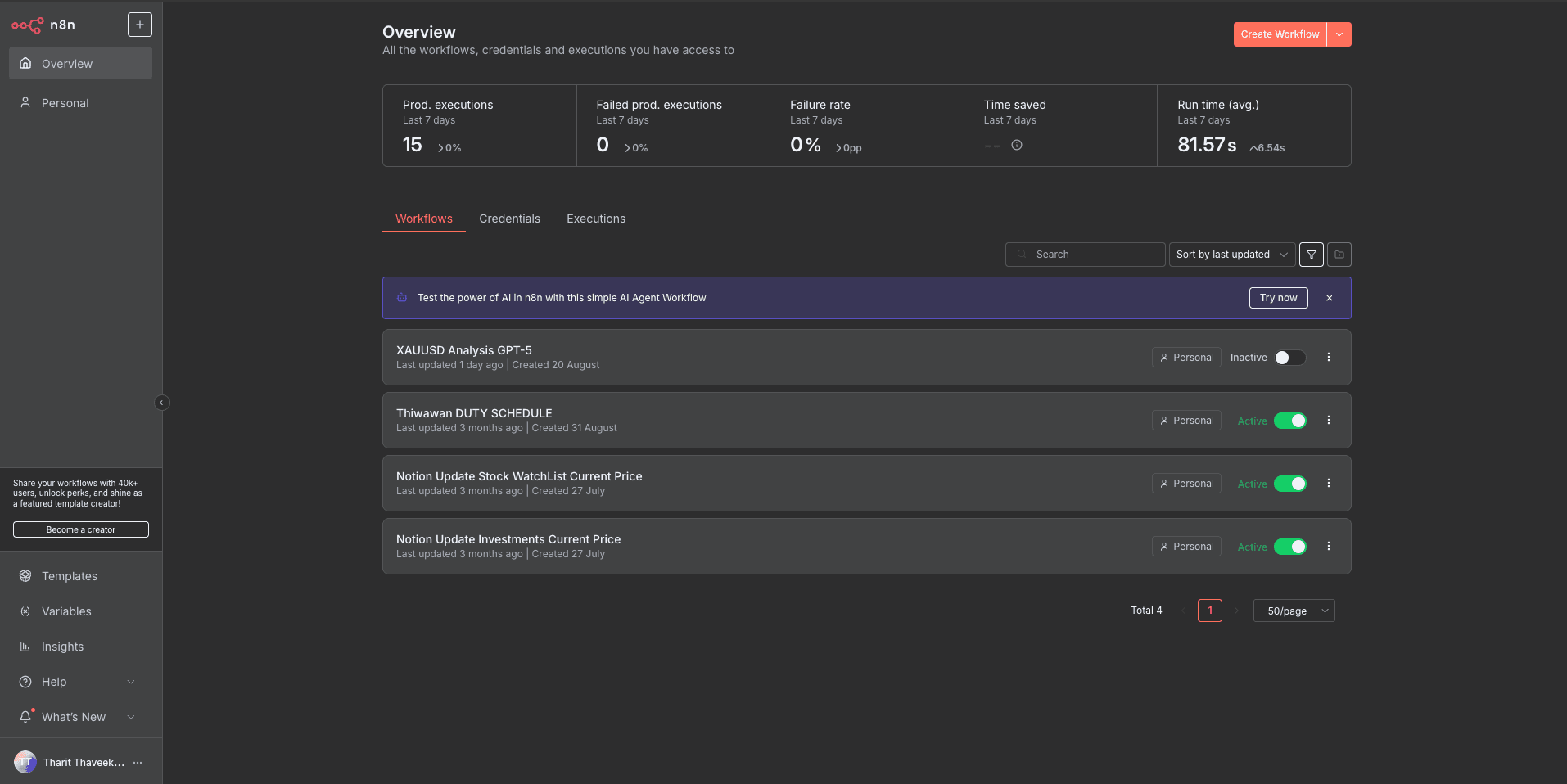Click Personal tag on Investments Current Price row

(x=1186, y=547)
